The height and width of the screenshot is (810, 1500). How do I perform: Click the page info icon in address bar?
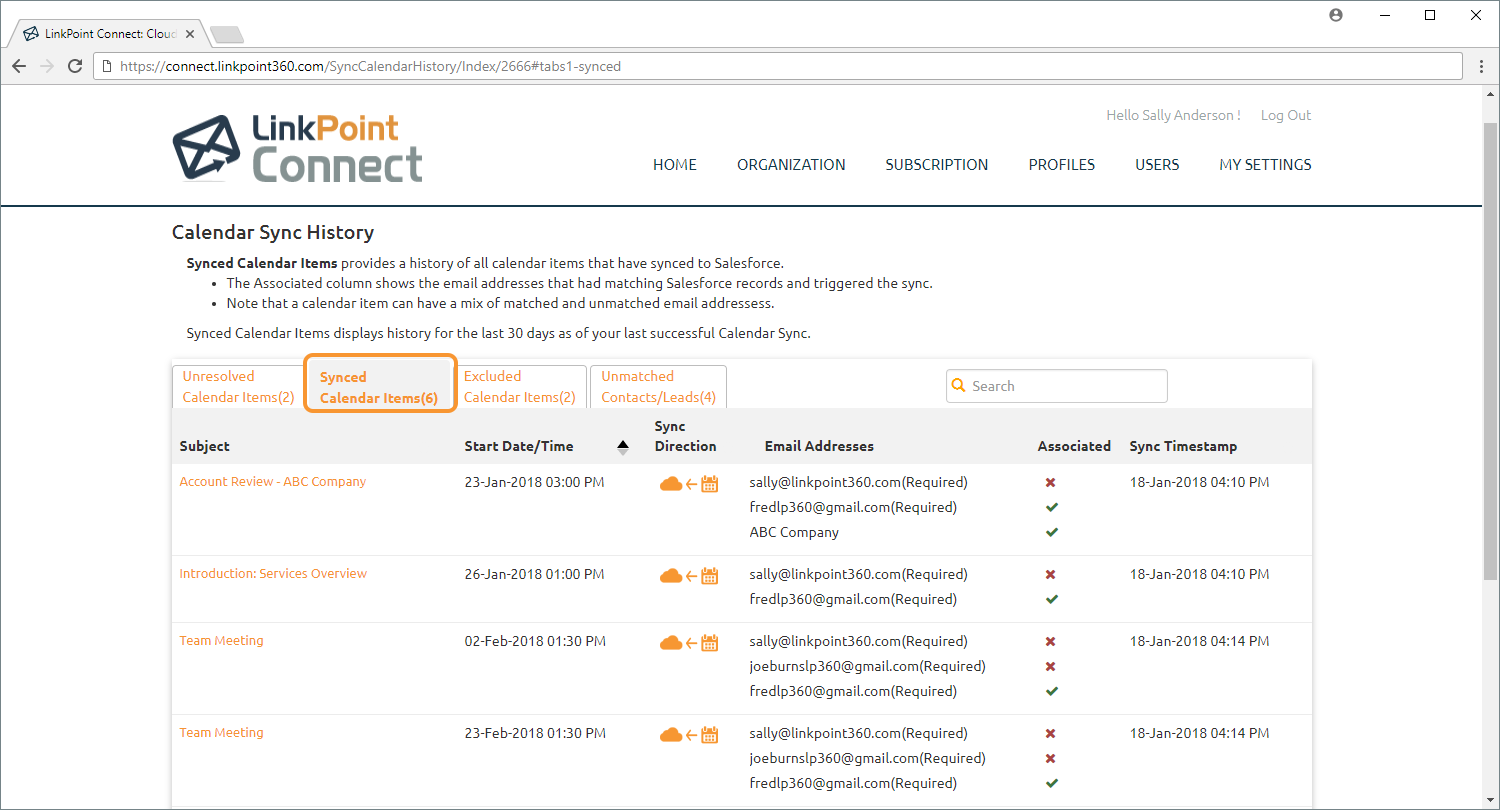pyautogui.click(x=108, y=67)
